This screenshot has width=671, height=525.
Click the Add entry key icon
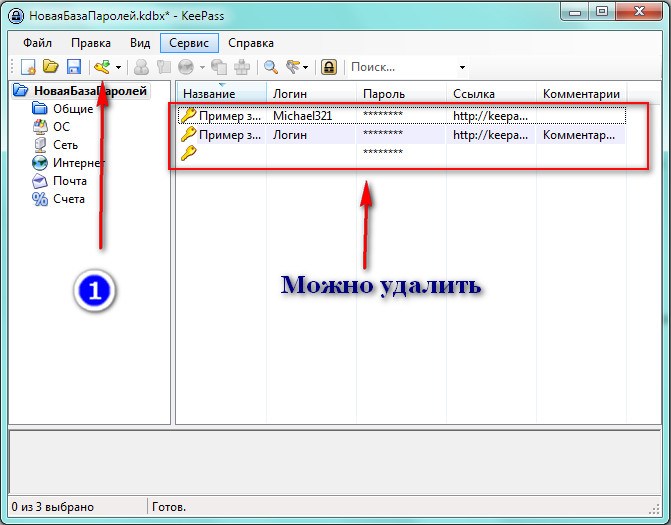tap(102, 67)
